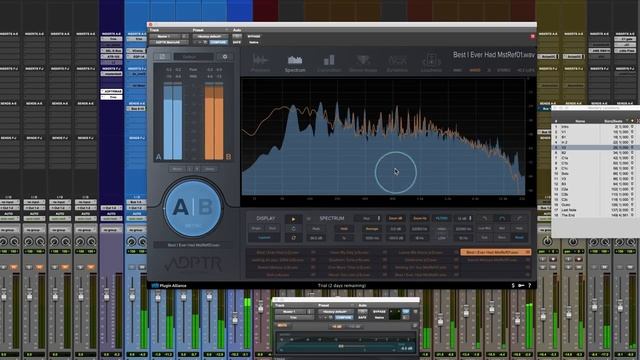Select the Dual display mode
Viewport: 640px width, 360px height.
[272, 228]
